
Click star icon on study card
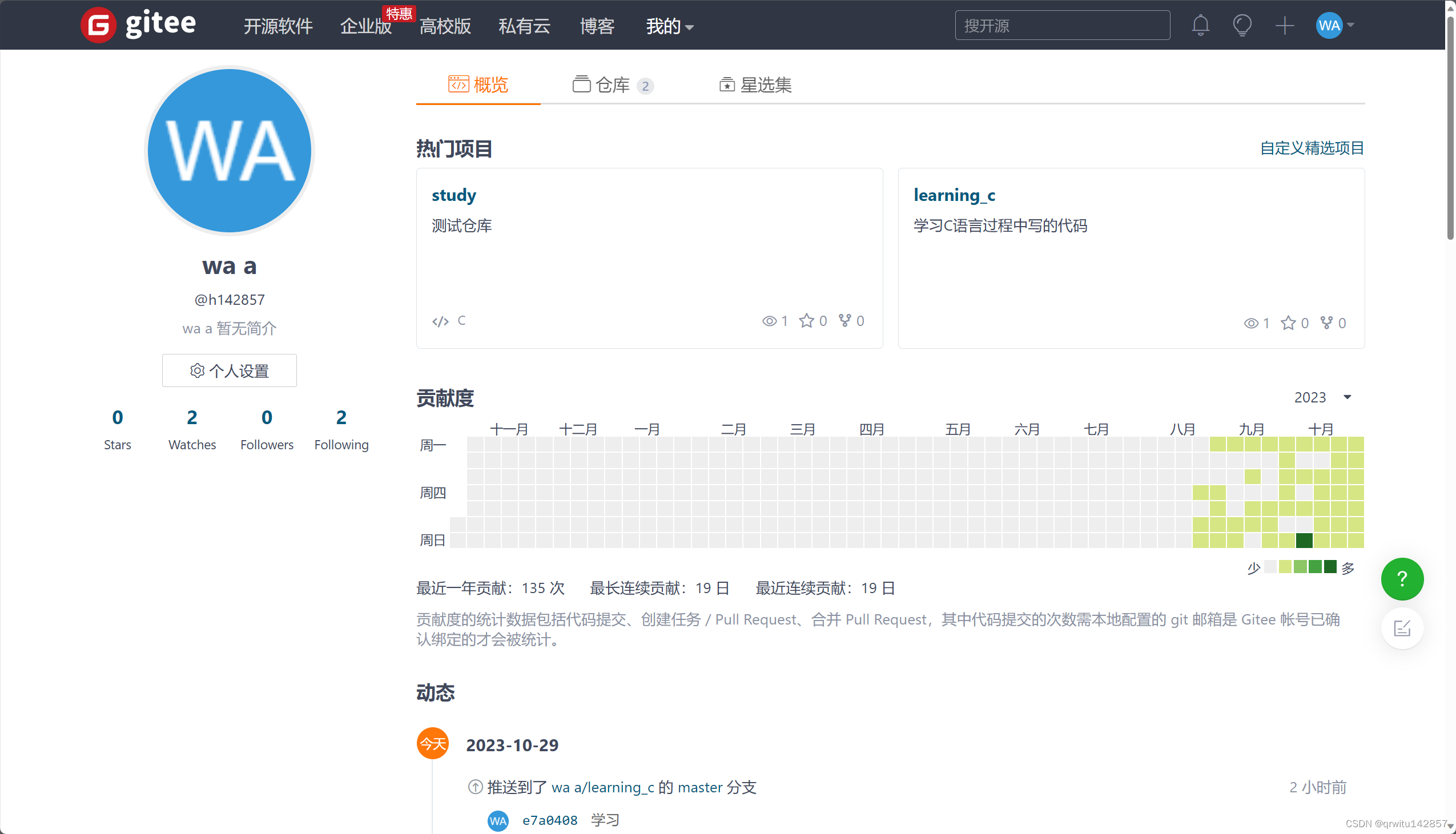coord(806,321)
